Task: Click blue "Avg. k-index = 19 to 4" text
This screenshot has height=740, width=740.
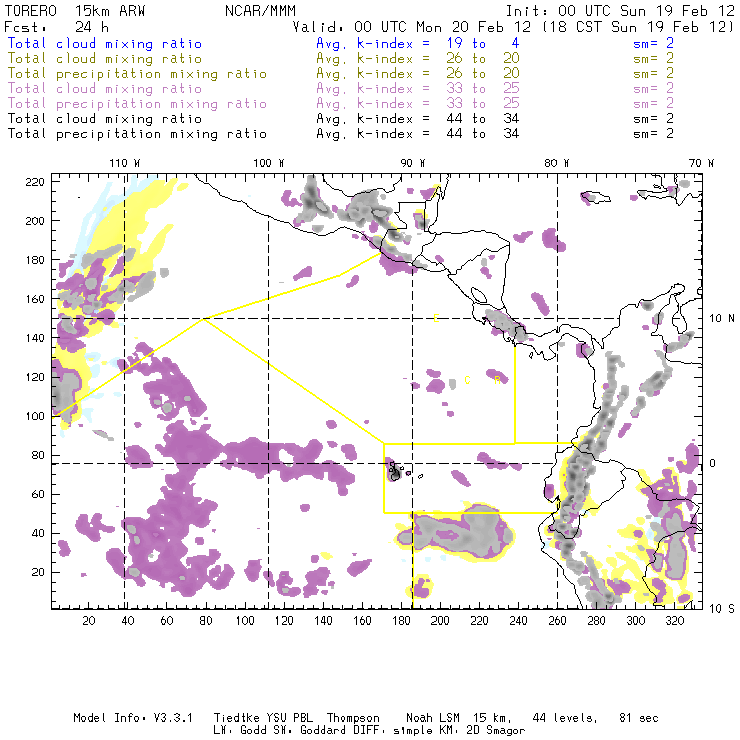Action: point(418,43)
